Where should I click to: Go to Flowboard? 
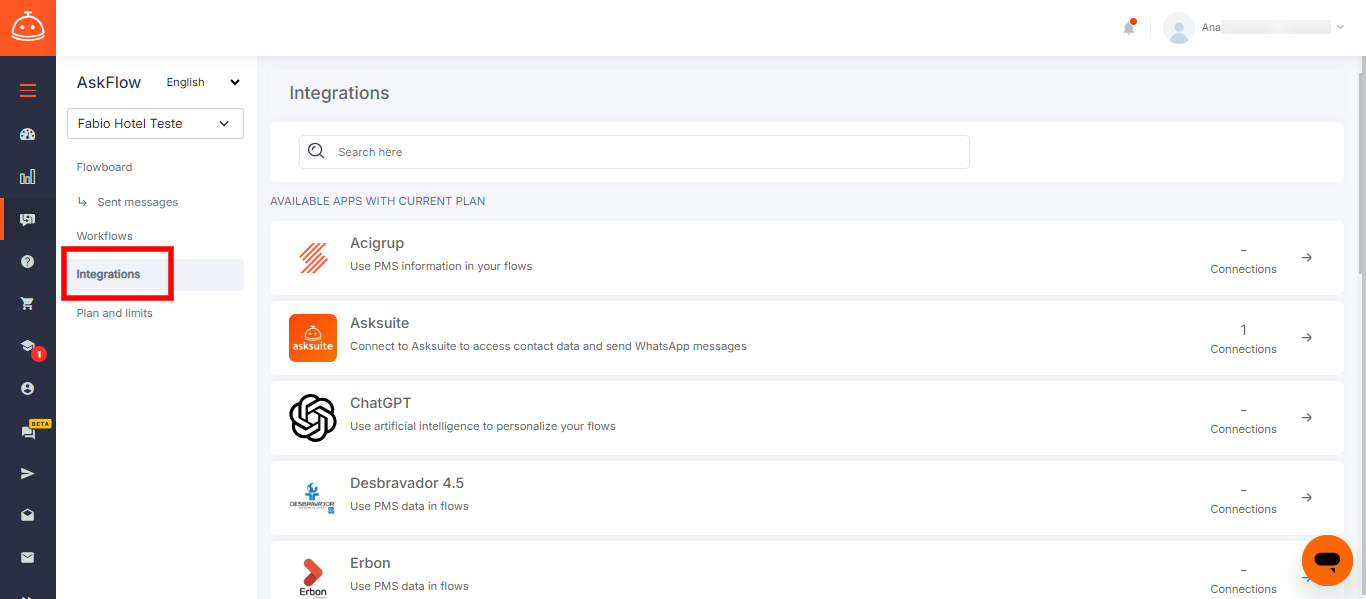point(104,167)
